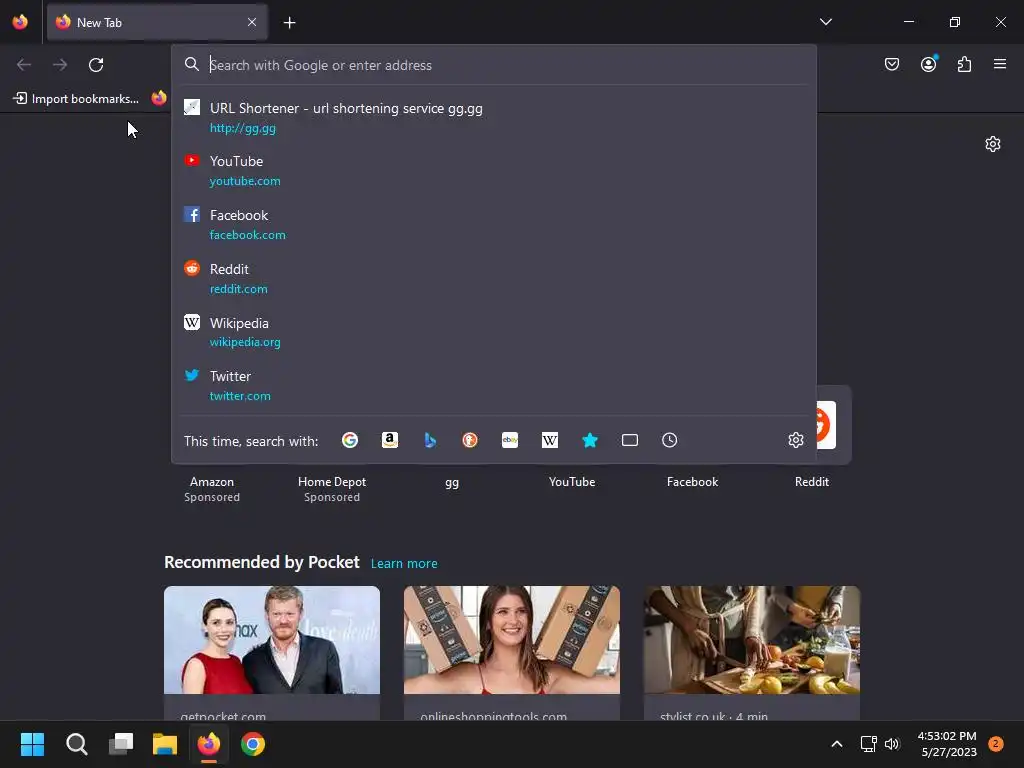This screenshot has height=768, width=1024.
Task: Search this time with DuckDuckGo
Action: pyautogui.click(x=470, y=440)
